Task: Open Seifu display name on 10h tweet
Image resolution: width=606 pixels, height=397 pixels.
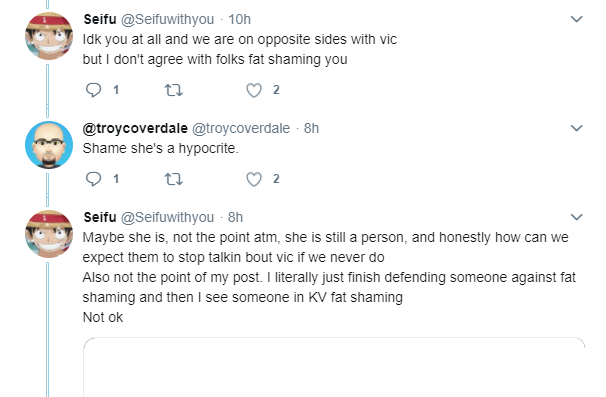Action: click(x=100, y=19)
